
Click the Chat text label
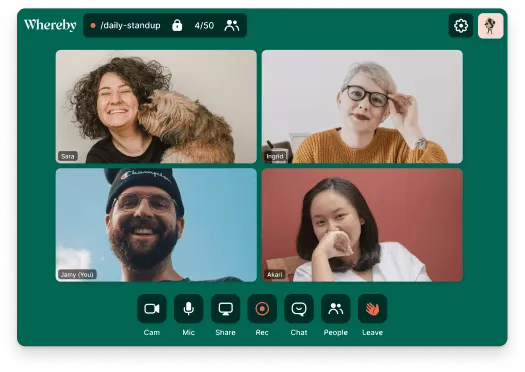[x=299, y=332]
